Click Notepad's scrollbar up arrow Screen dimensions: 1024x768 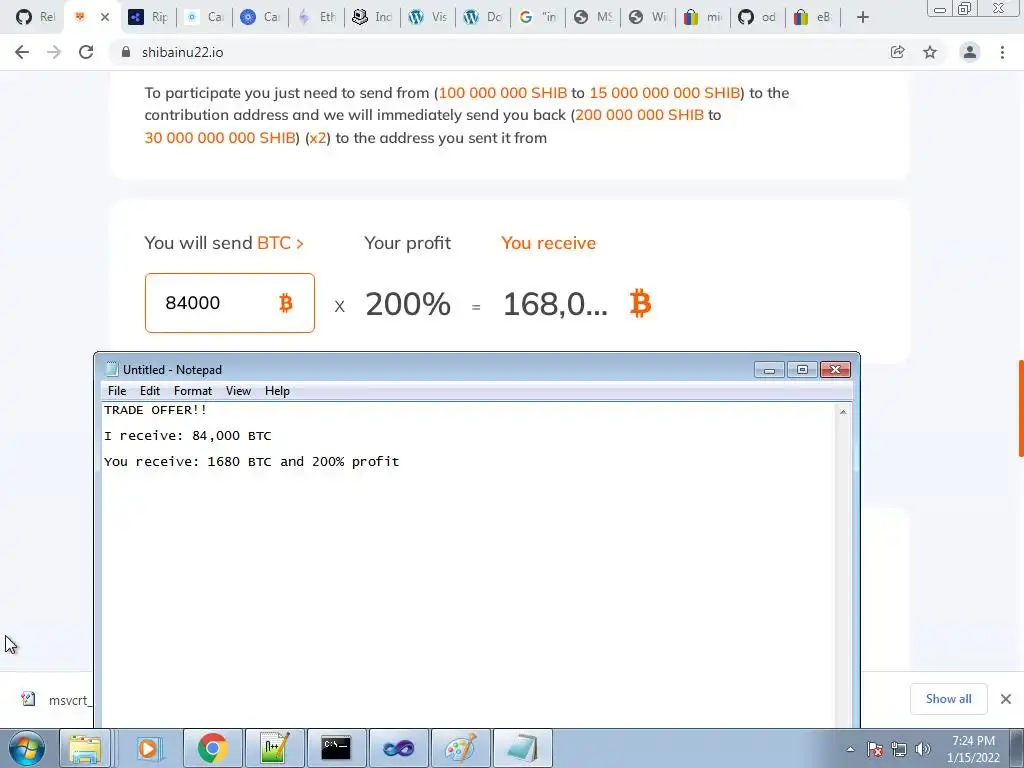(x=843, y=412)
